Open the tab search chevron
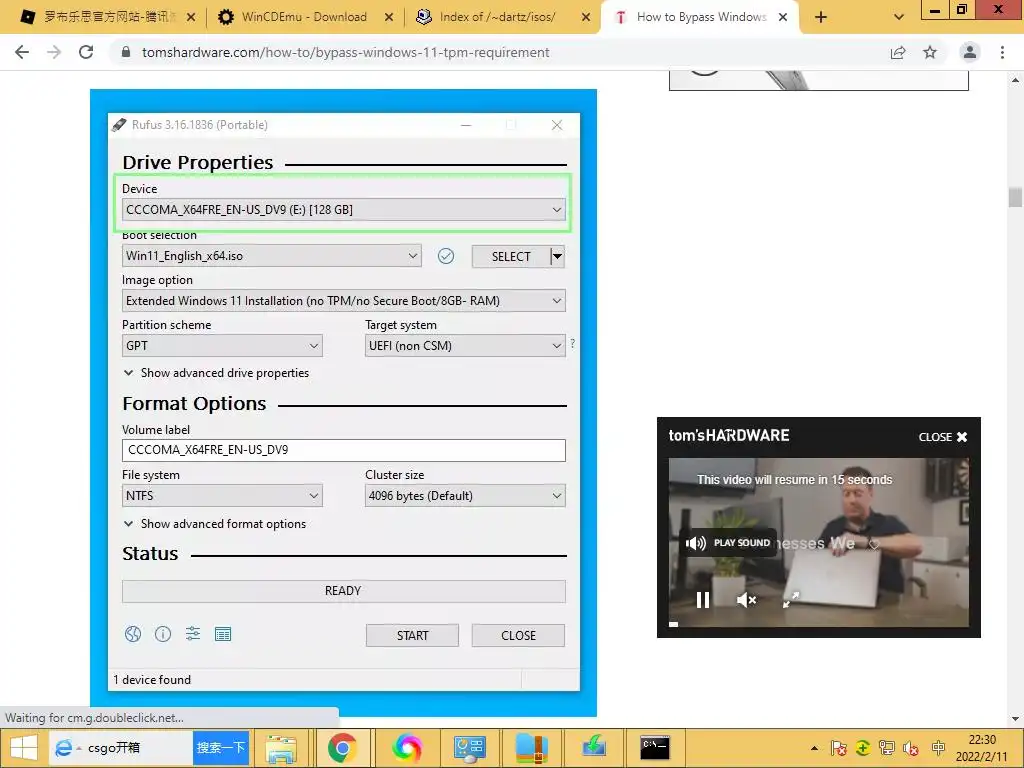 tap(899, 17)
